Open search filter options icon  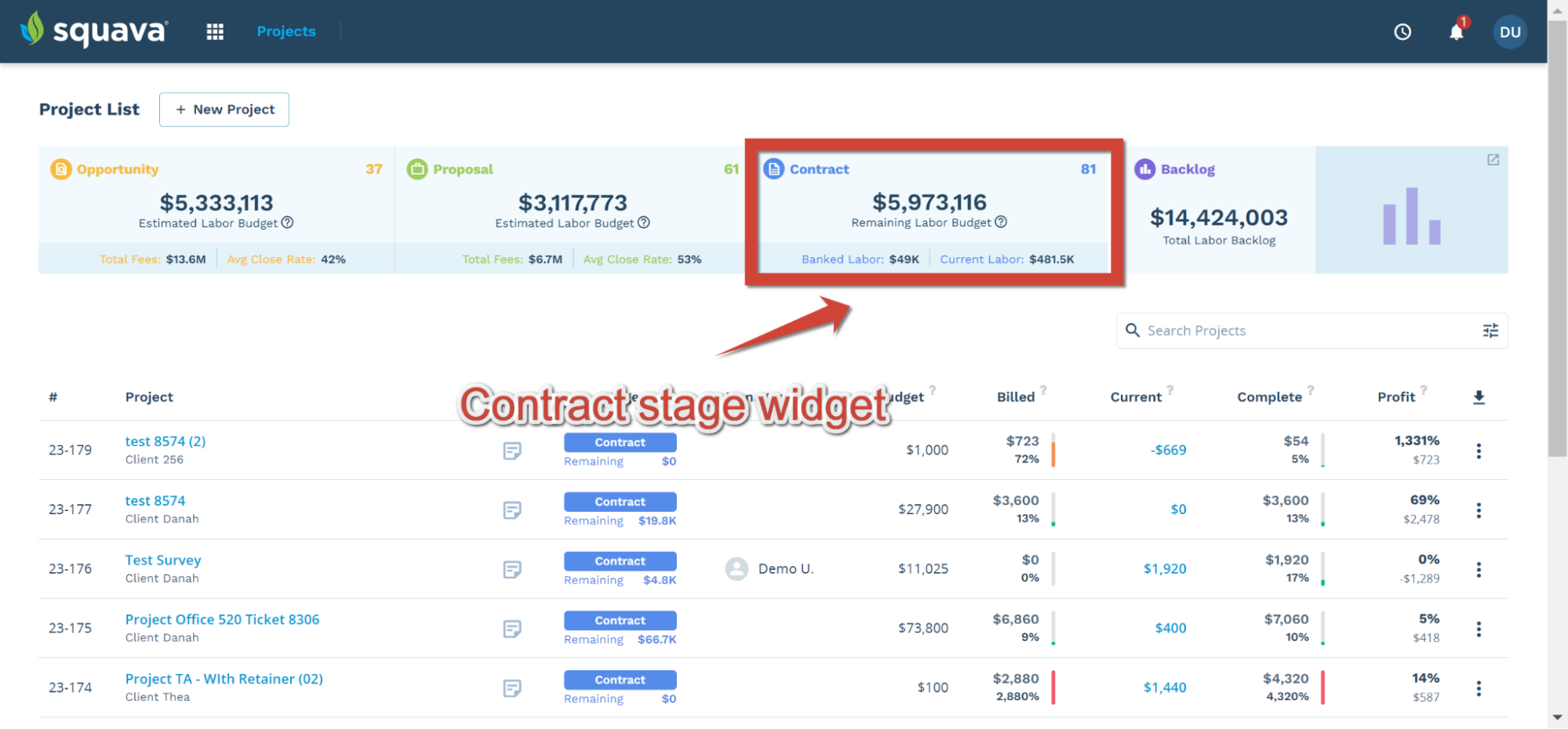[x=1490, y=331]
